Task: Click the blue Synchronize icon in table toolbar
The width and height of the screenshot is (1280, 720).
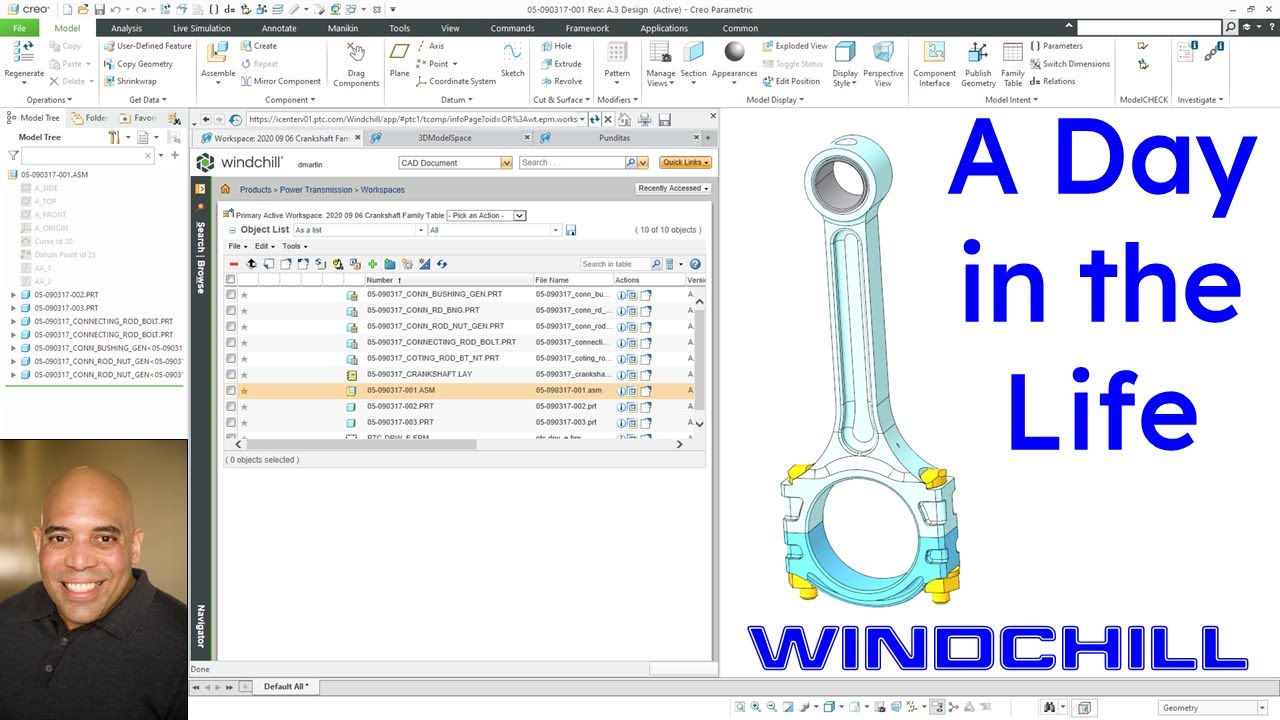Action: click(441, 264)
